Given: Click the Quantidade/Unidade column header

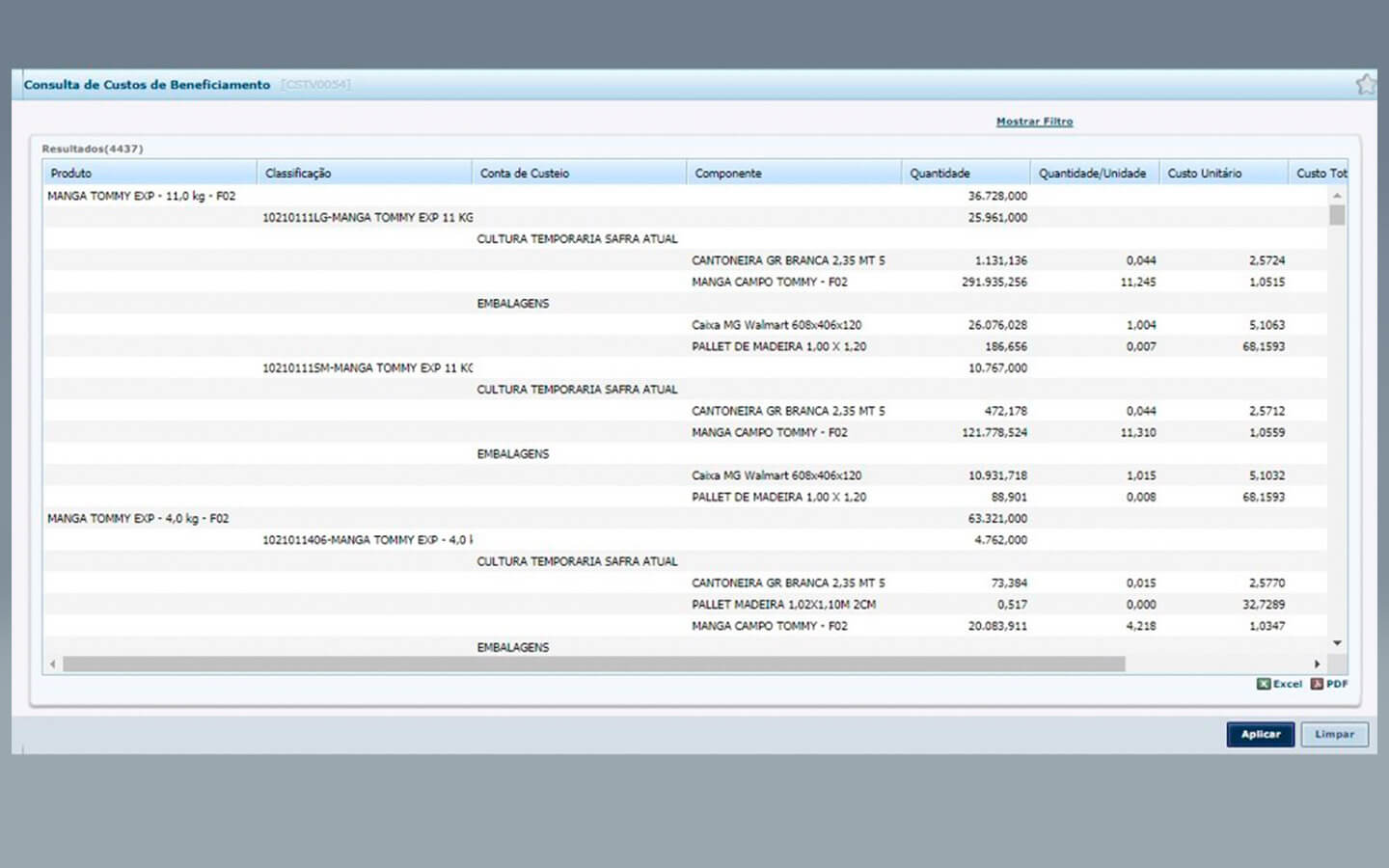Looking at the screenshot, I should (x=1092, y=174).
